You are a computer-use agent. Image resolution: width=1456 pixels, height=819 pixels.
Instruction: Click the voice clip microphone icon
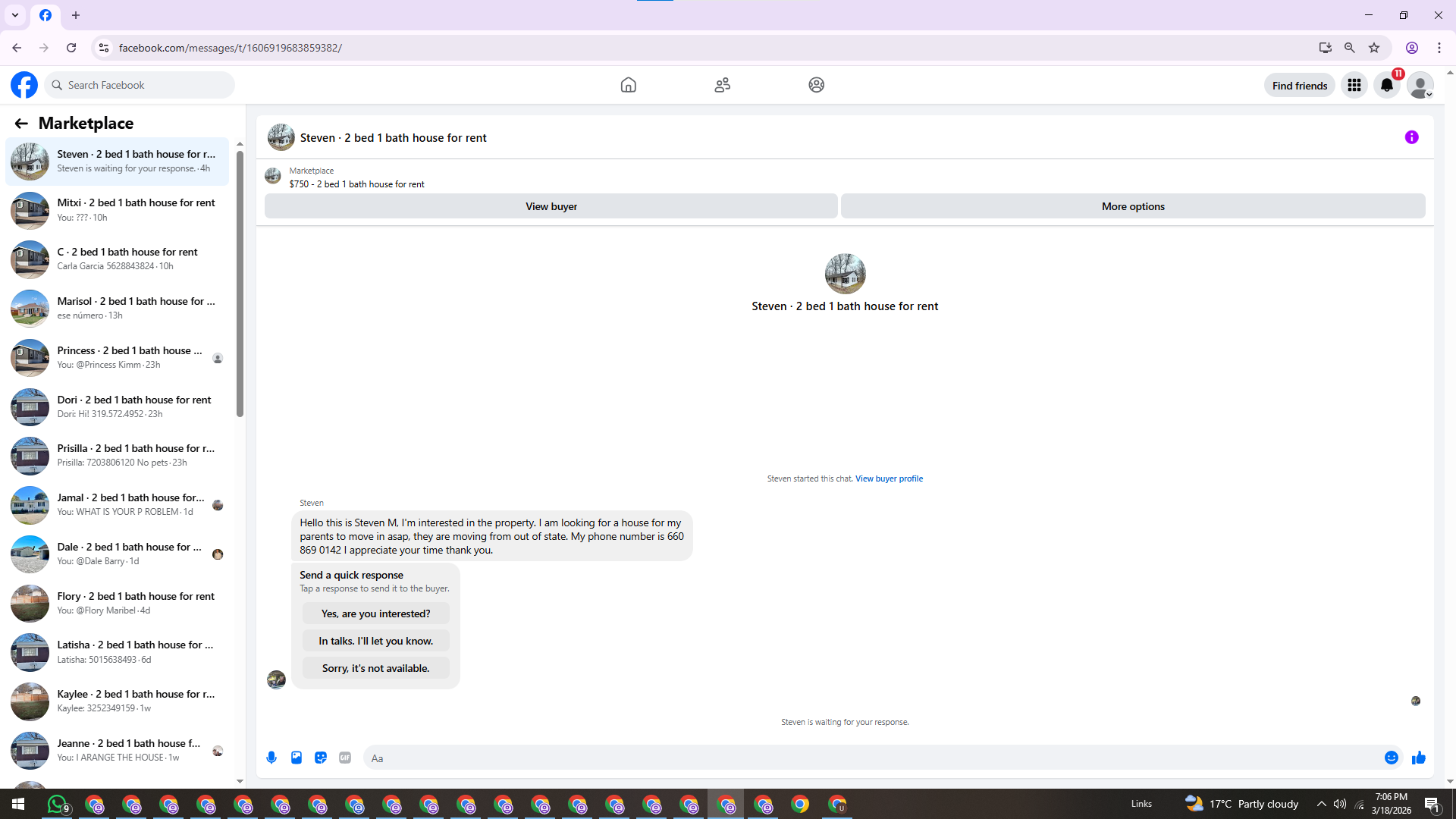271,758
